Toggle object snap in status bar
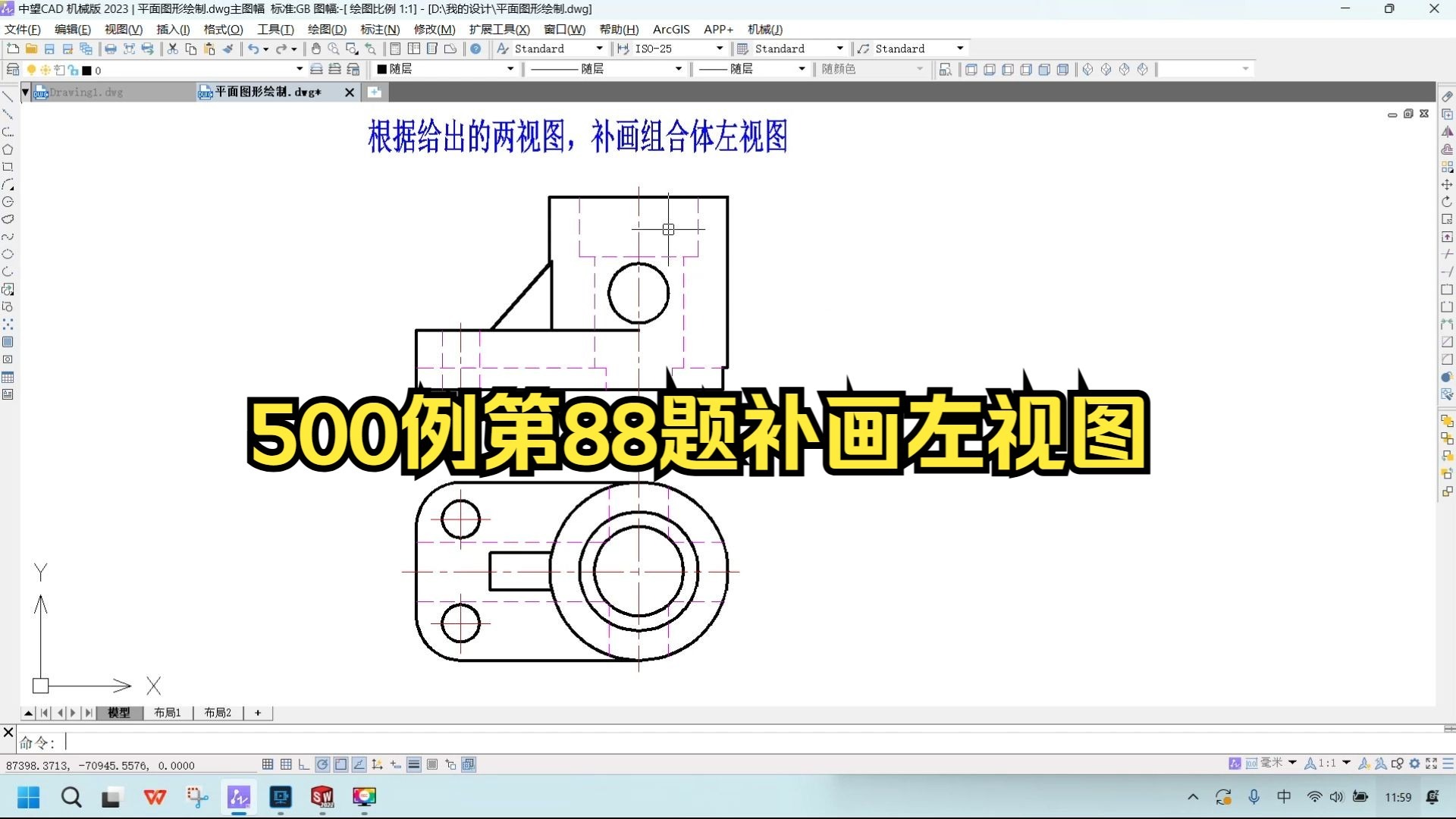1456x819 pixels. [340, 764]
